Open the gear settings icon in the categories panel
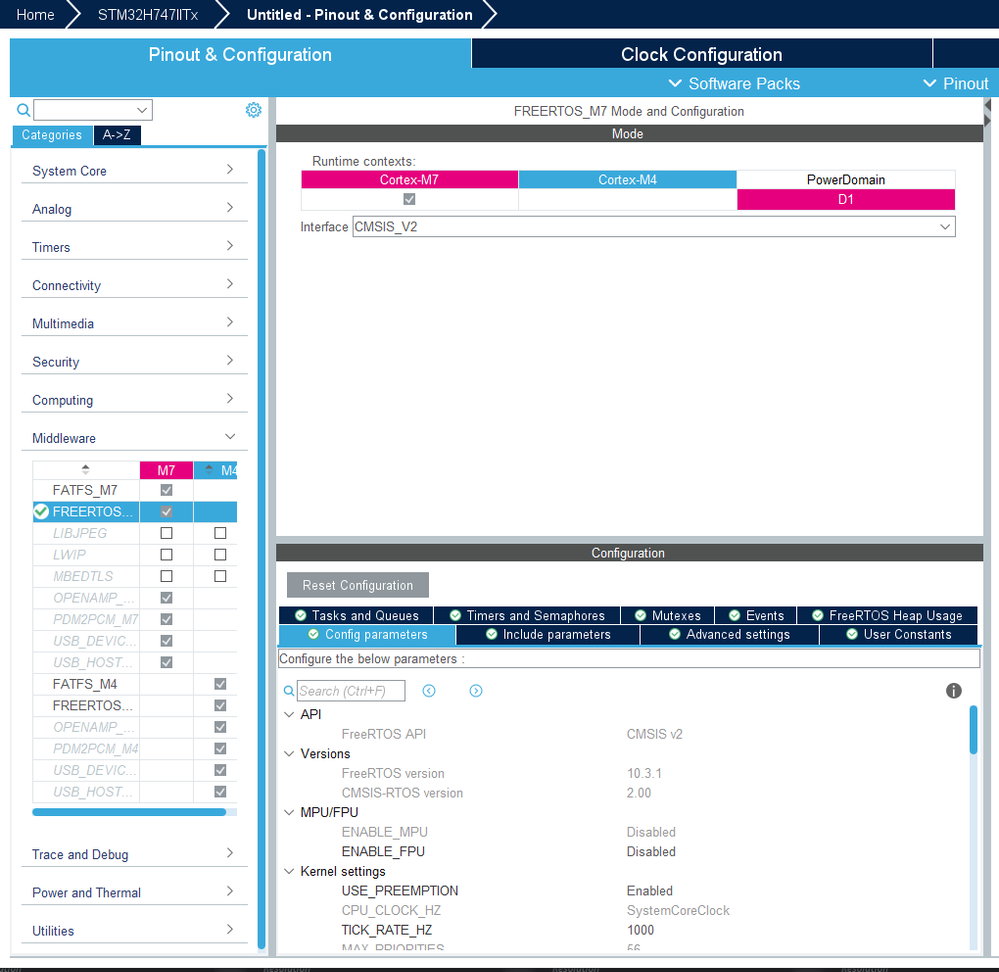The height and width of the screenshot is (972, 999). pos(254,110)
